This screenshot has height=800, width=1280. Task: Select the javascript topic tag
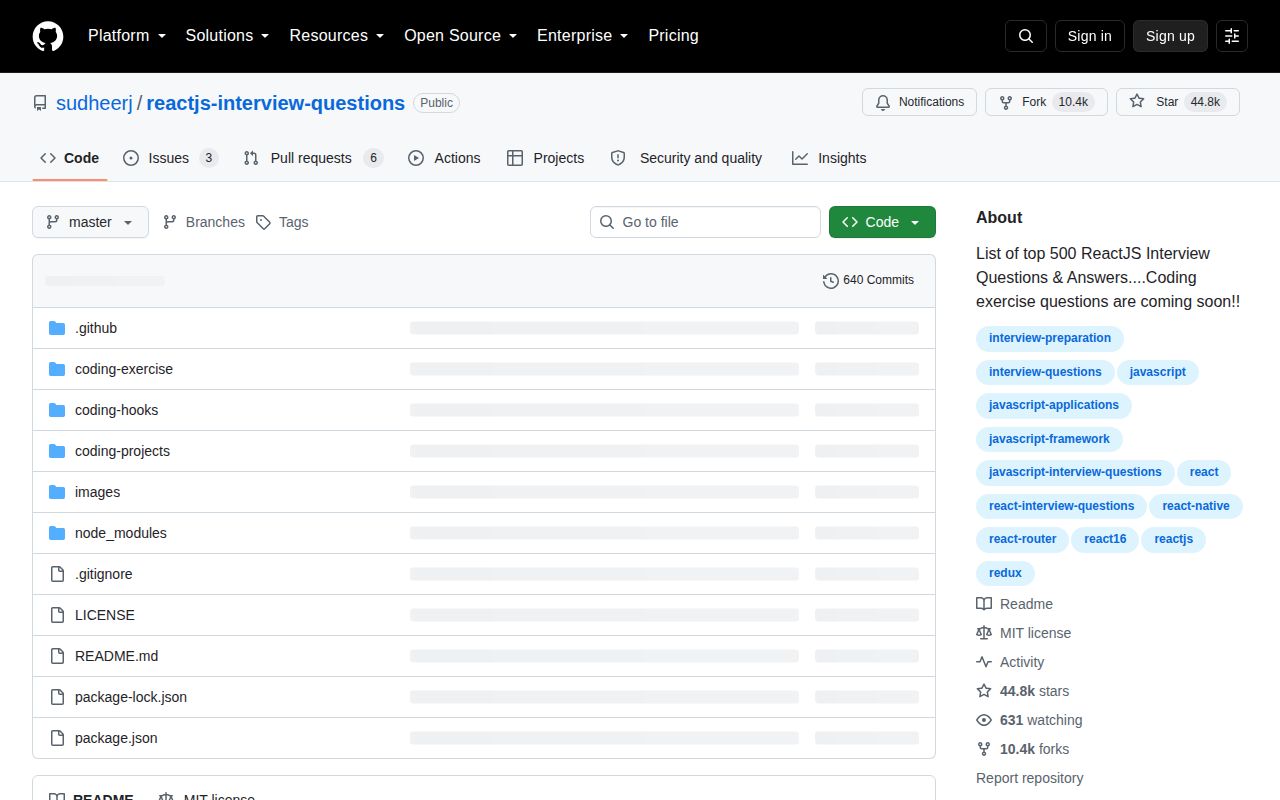(x=1158, y=372)
